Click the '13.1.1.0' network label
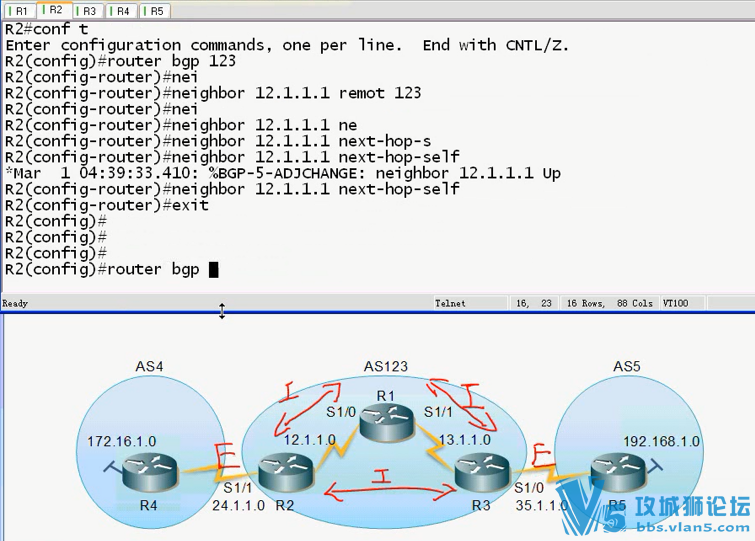The image size is (755, 541). click(465, 439)
